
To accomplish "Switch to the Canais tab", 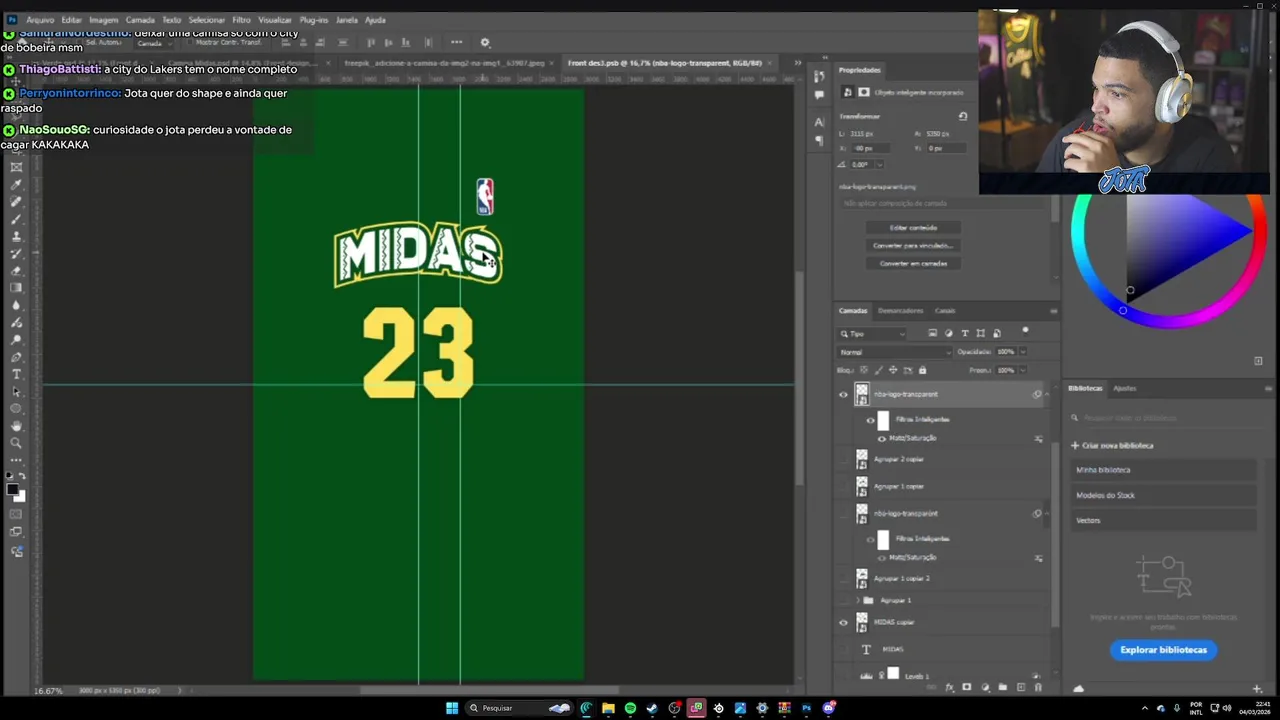I will pyautogui.click(x=945, y=311).
